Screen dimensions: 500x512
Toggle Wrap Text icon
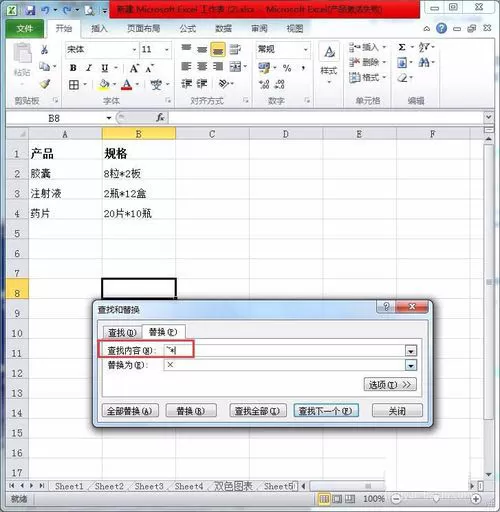tap(235, 50)
